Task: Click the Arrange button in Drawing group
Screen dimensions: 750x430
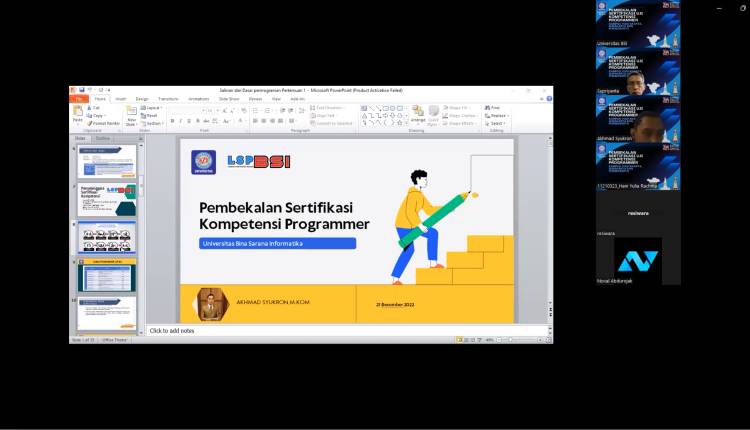Action: [x=418, y=114]
